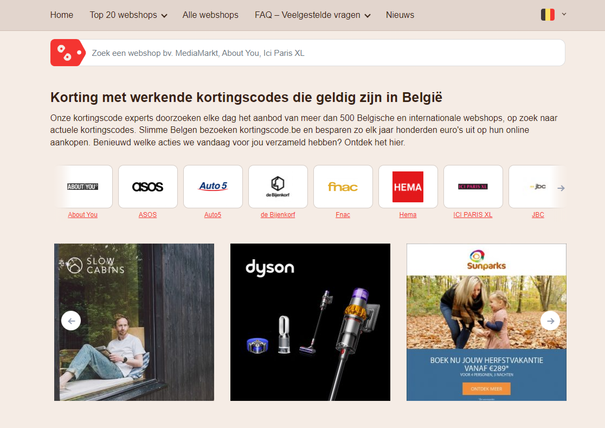Open the Belgian flag country selector

click(x=553, y=15)
